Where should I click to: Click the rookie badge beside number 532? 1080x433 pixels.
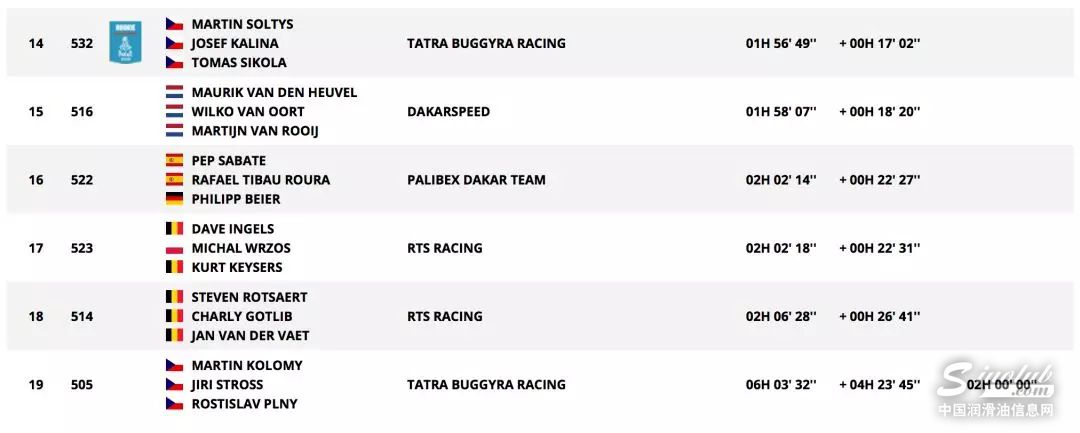(x=125, y=43)
